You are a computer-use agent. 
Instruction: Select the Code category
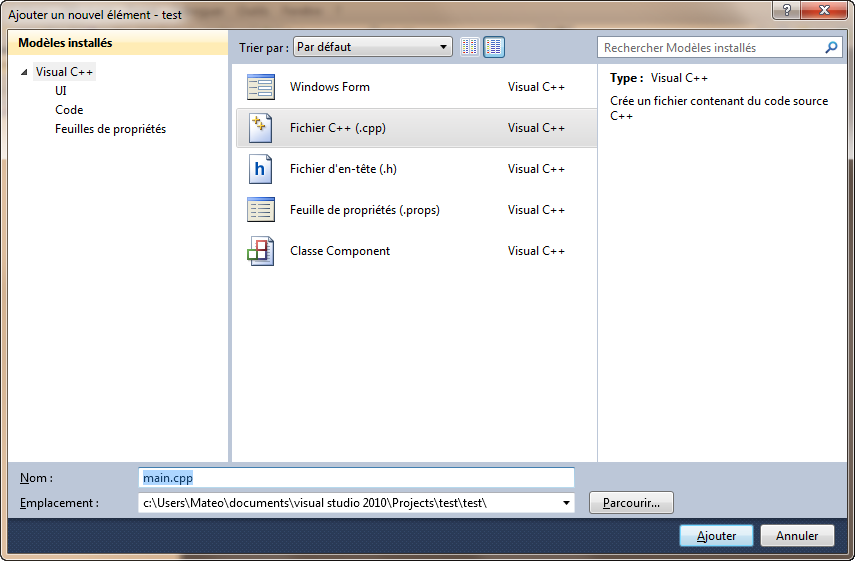pyautogui.click(x=69, y=110)
